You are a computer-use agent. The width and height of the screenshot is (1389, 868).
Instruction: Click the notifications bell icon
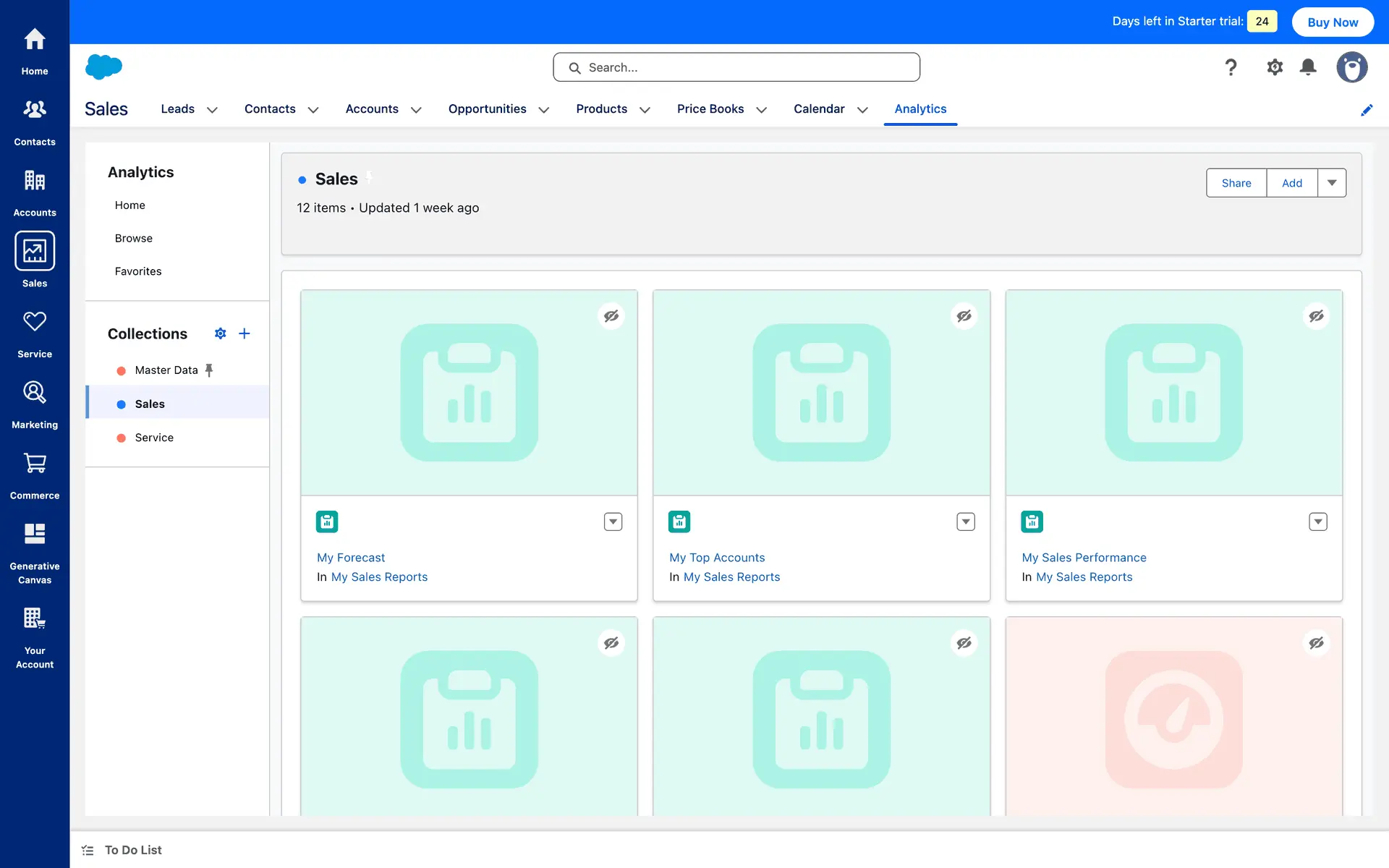pos(1308,67)
